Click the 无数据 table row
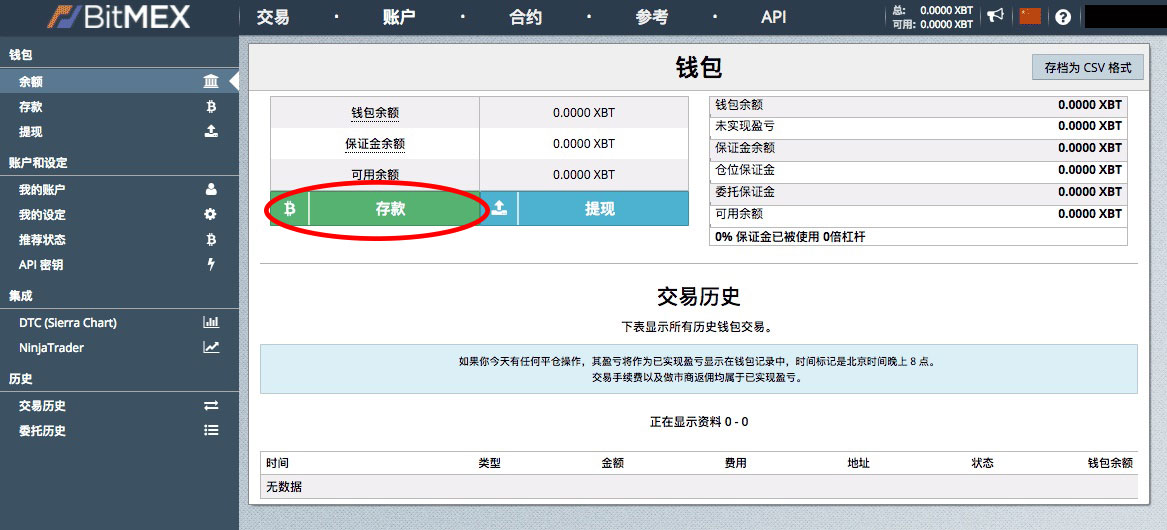1167x530 pixels. point(699,487)
